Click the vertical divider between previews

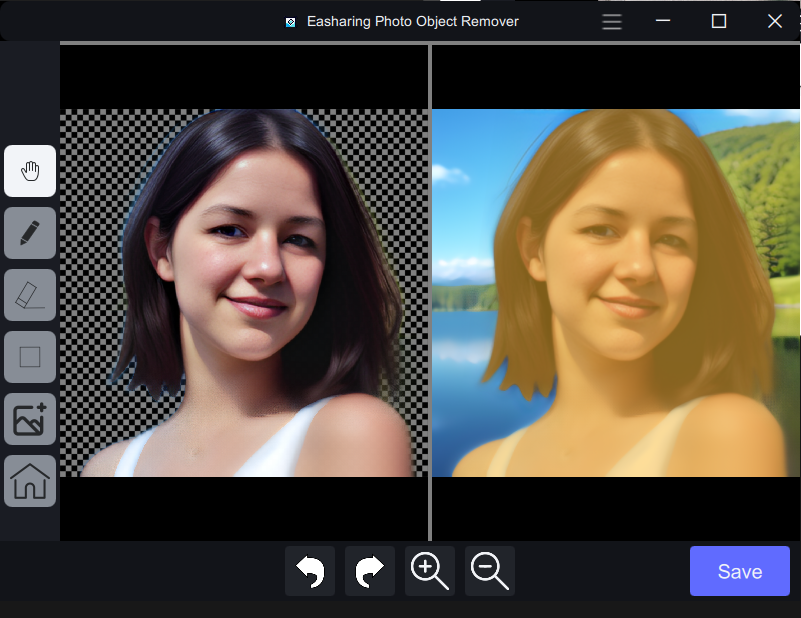click(430, 292)
